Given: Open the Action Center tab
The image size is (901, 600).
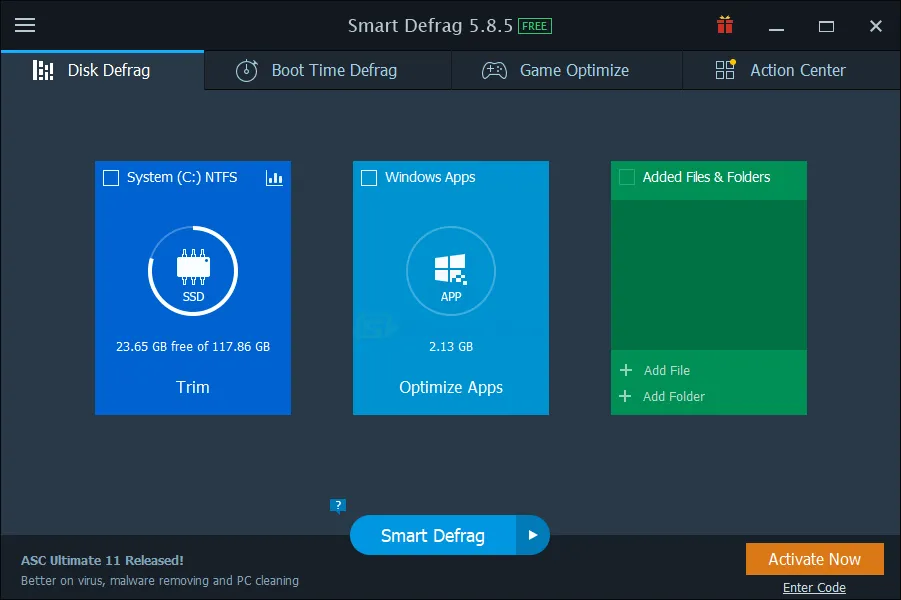Looking at the screenshot, I should [791, 70].
